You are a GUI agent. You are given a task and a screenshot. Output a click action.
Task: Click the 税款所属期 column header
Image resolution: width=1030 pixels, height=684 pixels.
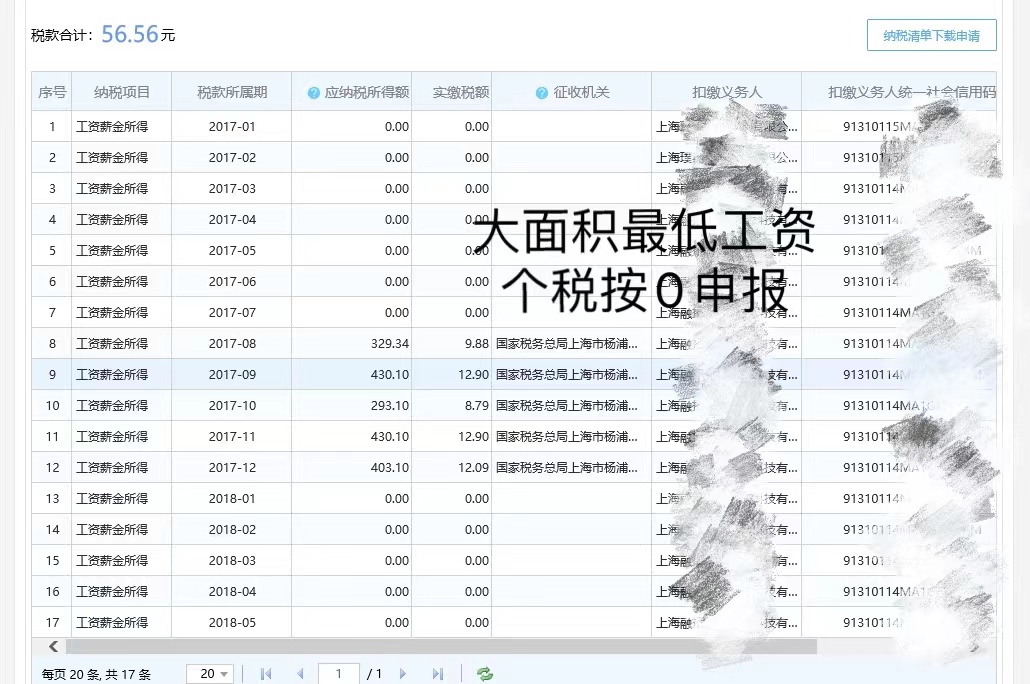click(231, 91)
